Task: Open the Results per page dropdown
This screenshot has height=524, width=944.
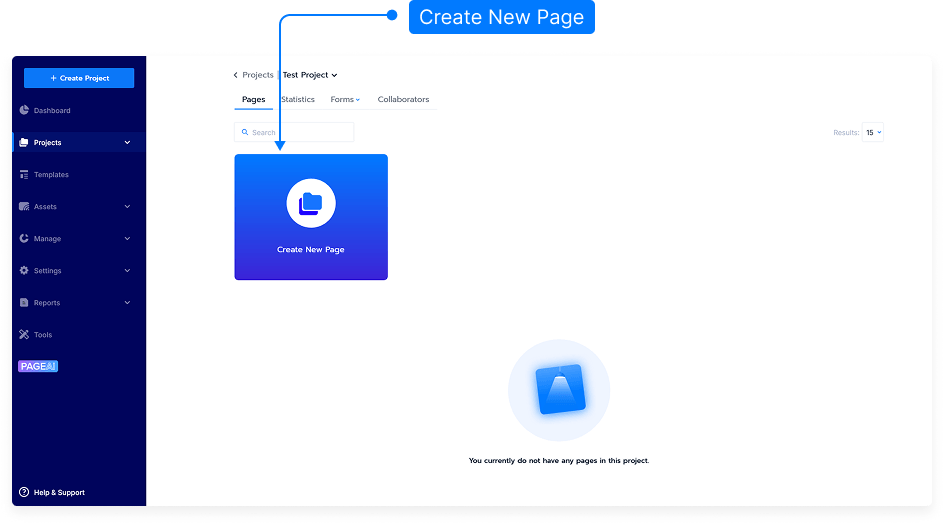Action: [873, 132]
